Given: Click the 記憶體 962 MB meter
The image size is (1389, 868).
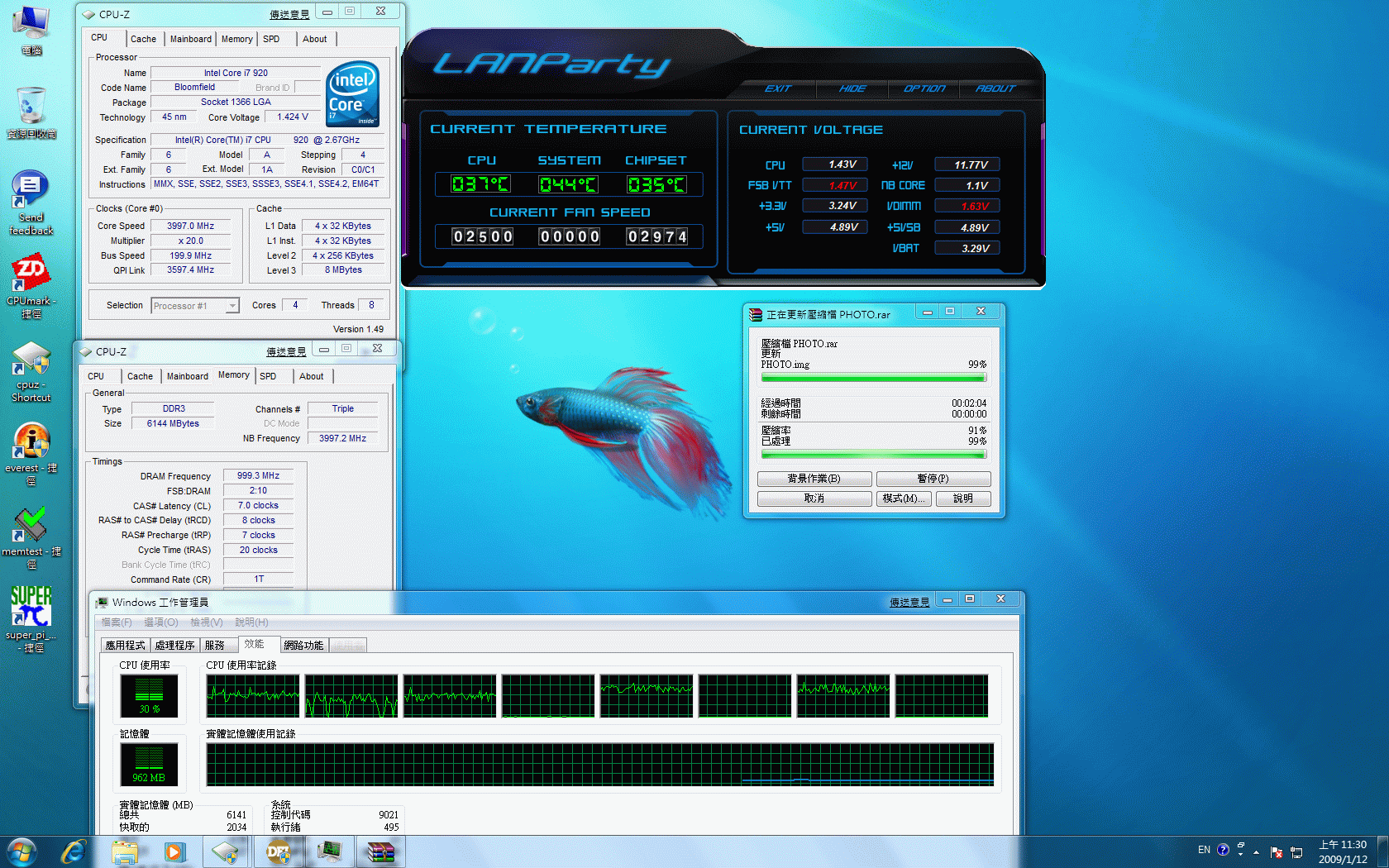Looking at the screenshot, I should coord(149,764).
